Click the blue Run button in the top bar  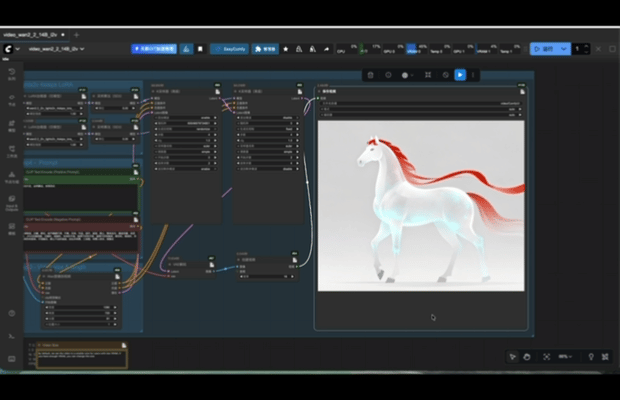(543, 48)
